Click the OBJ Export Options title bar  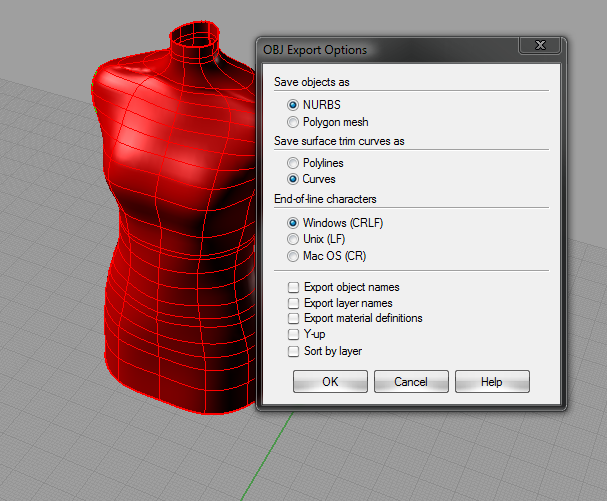pos(380,50)
